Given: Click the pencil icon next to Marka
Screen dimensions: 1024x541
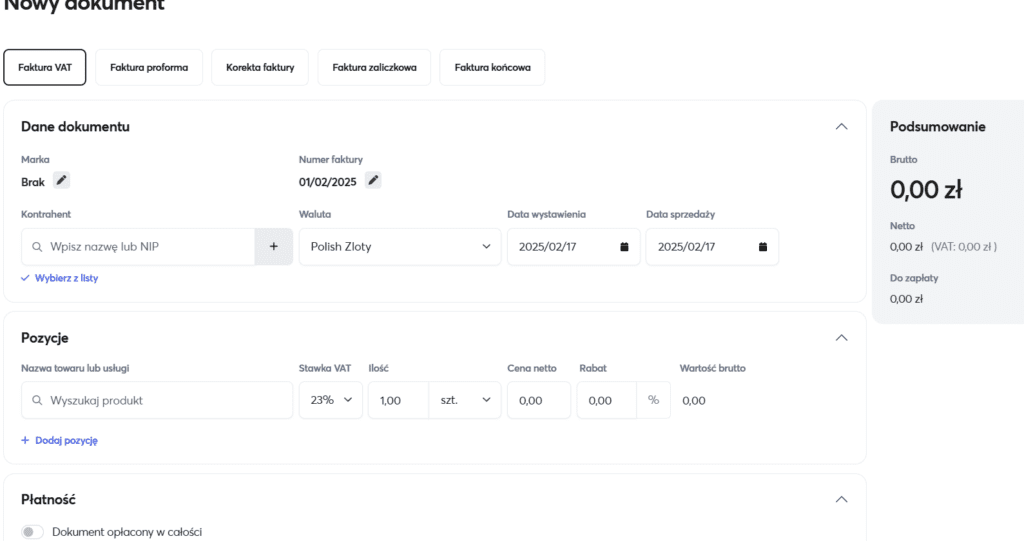Looking at the screenshot, I should point(62,181).
